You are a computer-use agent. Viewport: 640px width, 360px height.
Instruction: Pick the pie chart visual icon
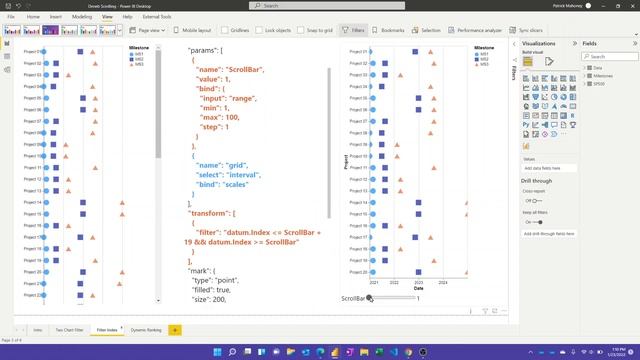(x=554, y=97)
